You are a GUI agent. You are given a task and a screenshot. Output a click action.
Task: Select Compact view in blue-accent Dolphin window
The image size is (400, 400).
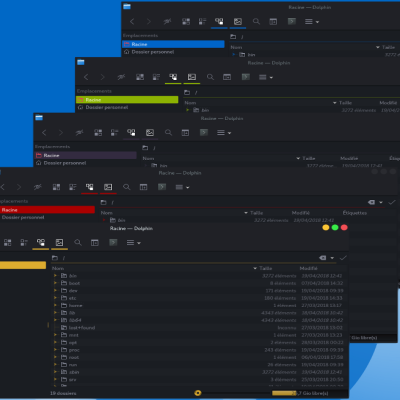coord(202,22)
